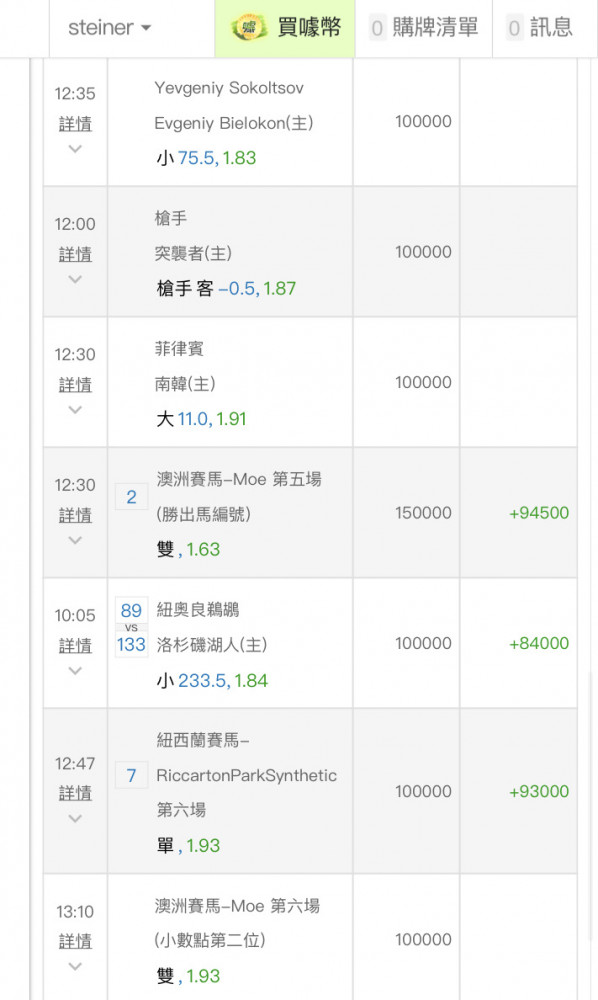
Task: Open 詳情 link for 澳洲賽馬-Moe 第六場
Action: 75,941
